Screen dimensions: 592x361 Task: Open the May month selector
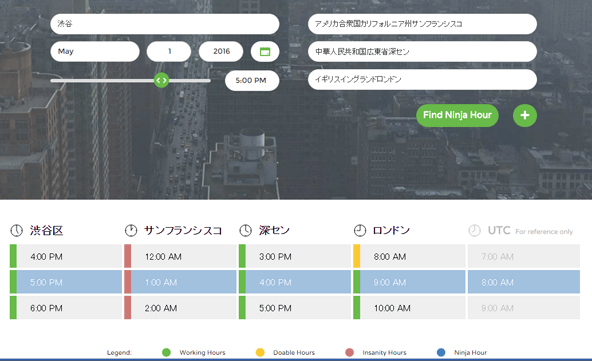pyautogui.click(x=95, y=51)
